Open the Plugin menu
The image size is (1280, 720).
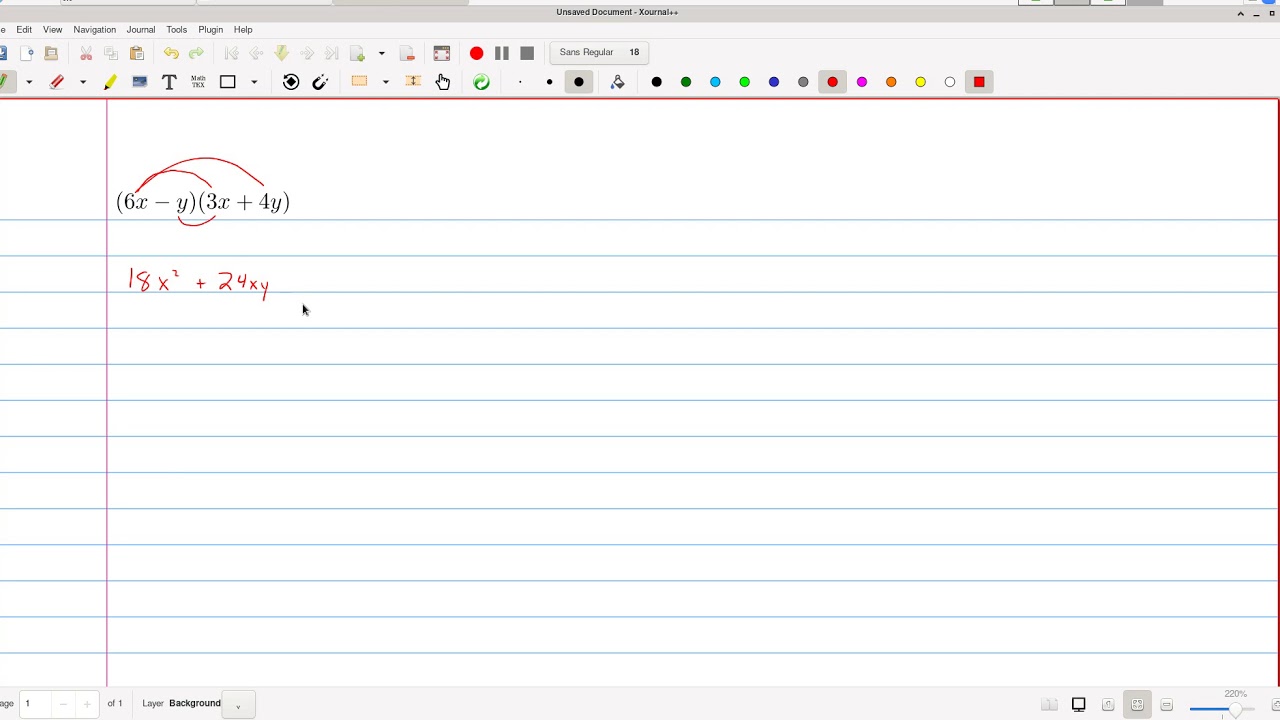[x=210, y=30]
